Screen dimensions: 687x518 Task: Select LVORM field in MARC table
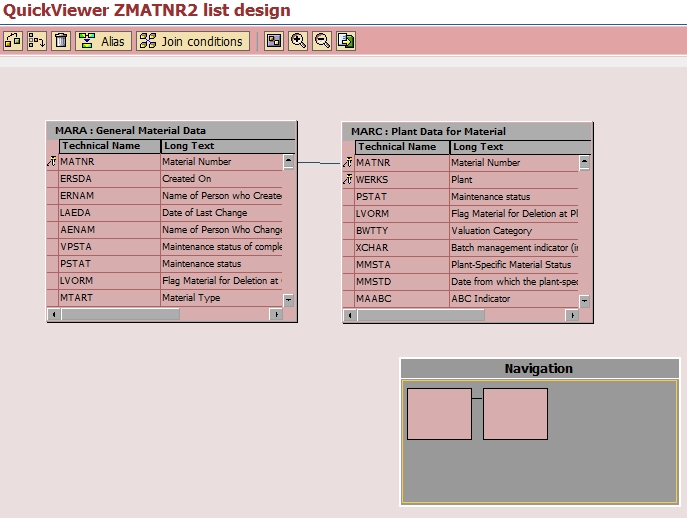pyautogui.click(x=402, y=213)
